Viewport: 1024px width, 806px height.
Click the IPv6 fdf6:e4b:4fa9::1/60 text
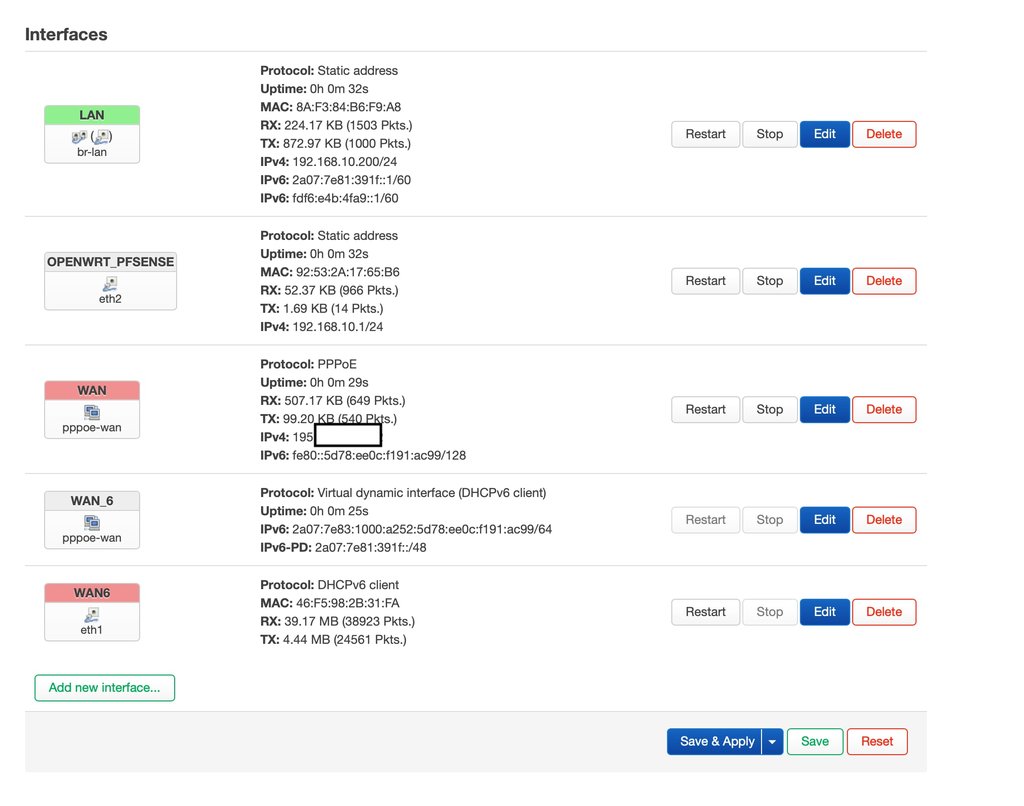point(329,198)
